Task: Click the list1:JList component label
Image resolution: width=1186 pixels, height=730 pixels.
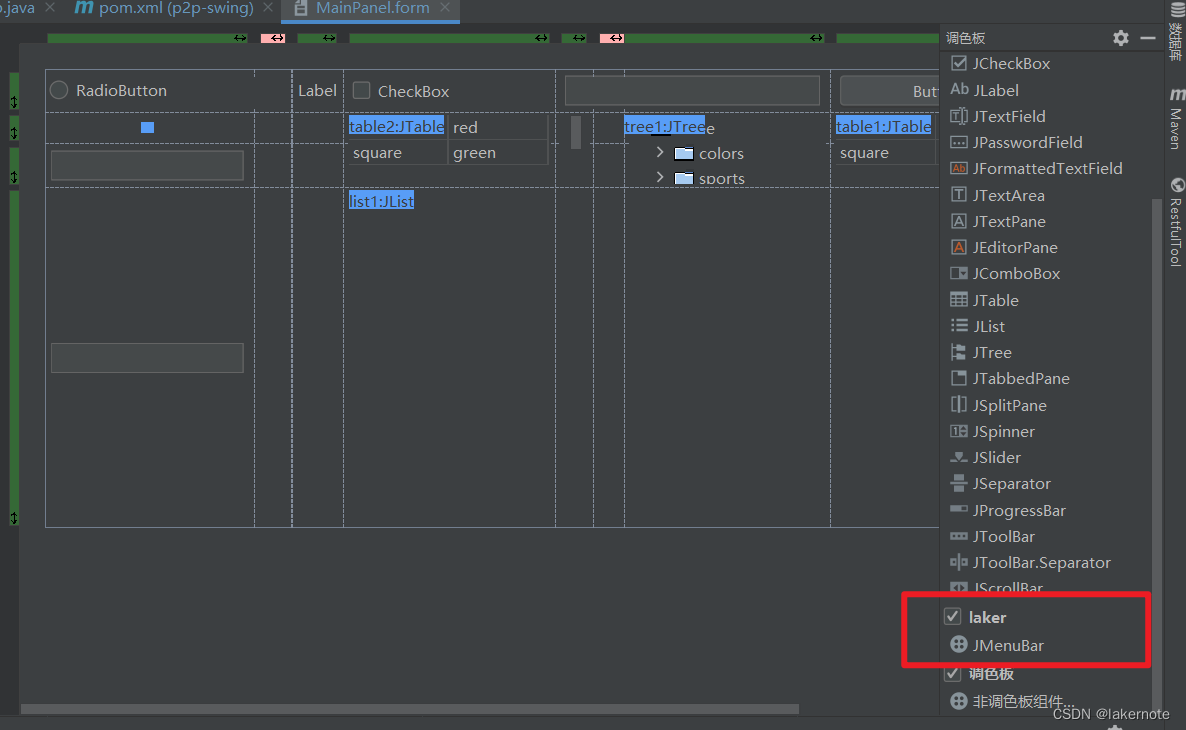Action: 381,201
